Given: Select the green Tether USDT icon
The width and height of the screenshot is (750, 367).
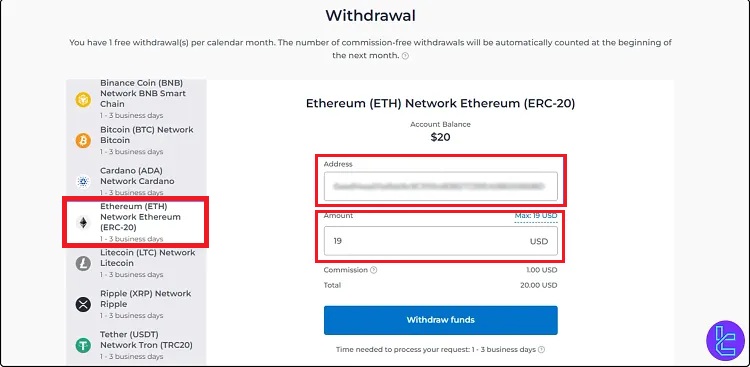Looking at the screenshot, I should (83, 345).
